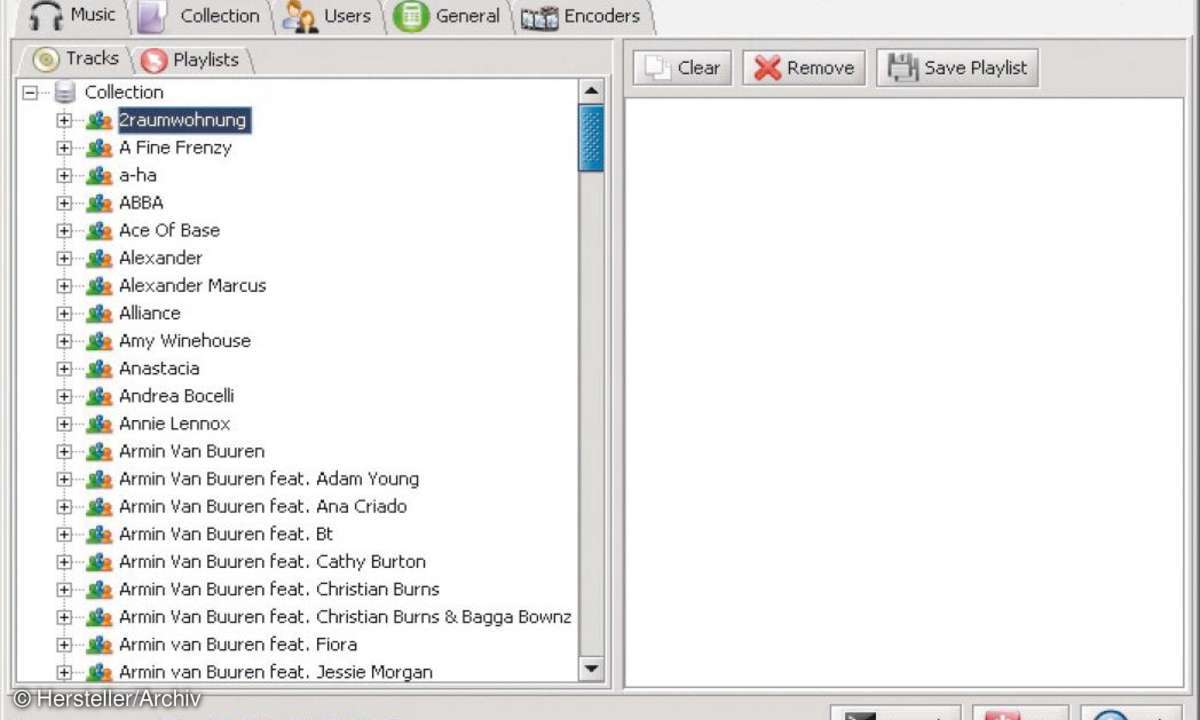
Task: Click the floppy disk icon on Save Playlist
Action: pos(903,67)
